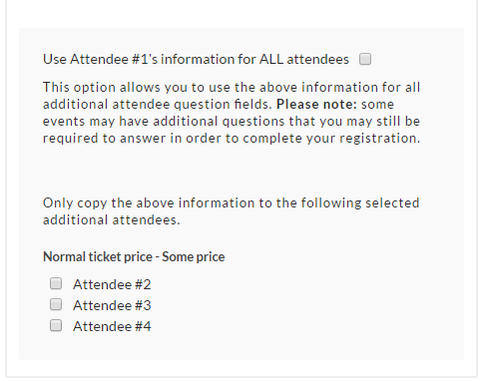Click the 'following selected' words in paragraph
This screenshot has width=480, height=381.
pos(360,203)
